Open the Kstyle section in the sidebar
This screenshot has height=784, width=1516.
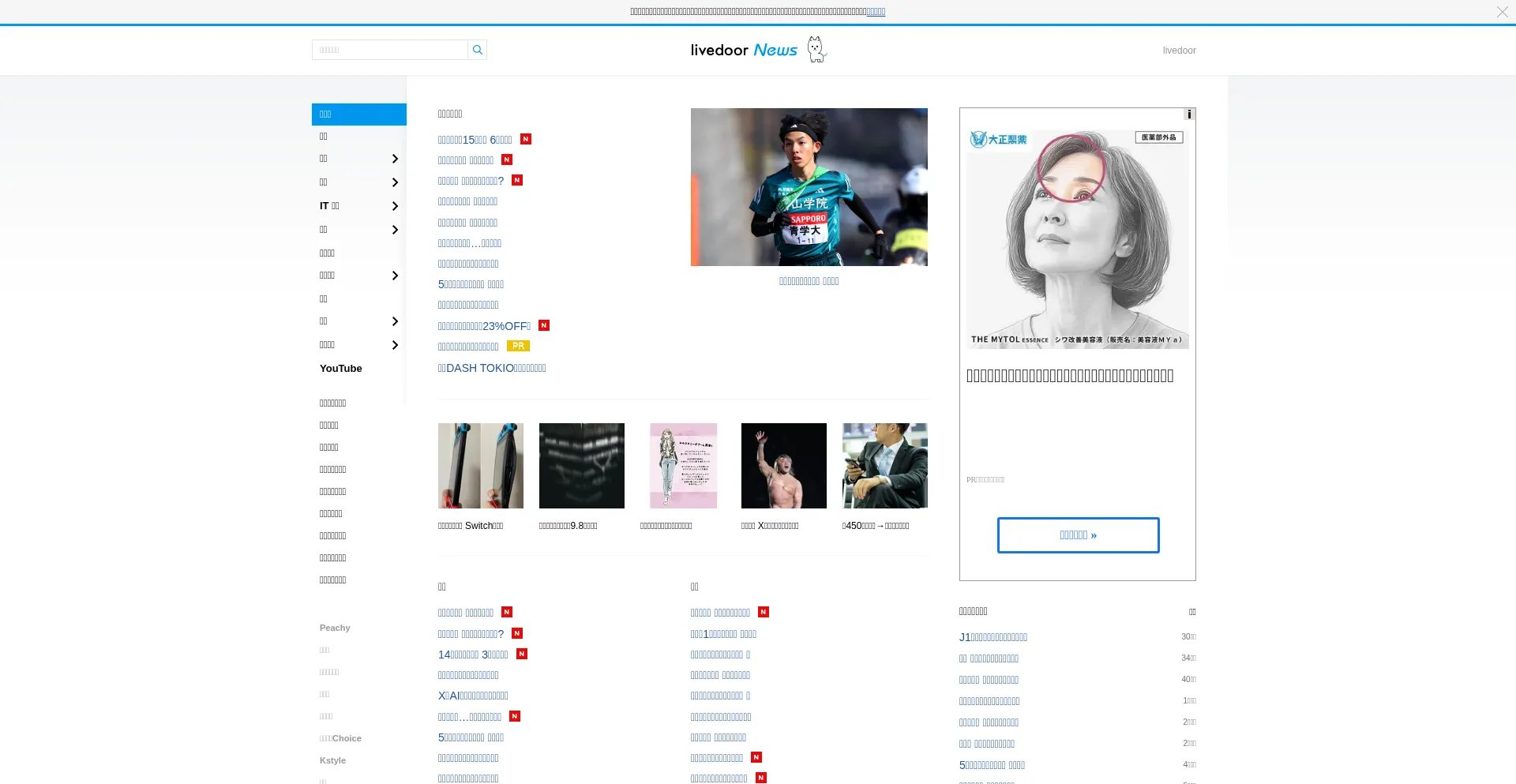[x=332, y=760]
